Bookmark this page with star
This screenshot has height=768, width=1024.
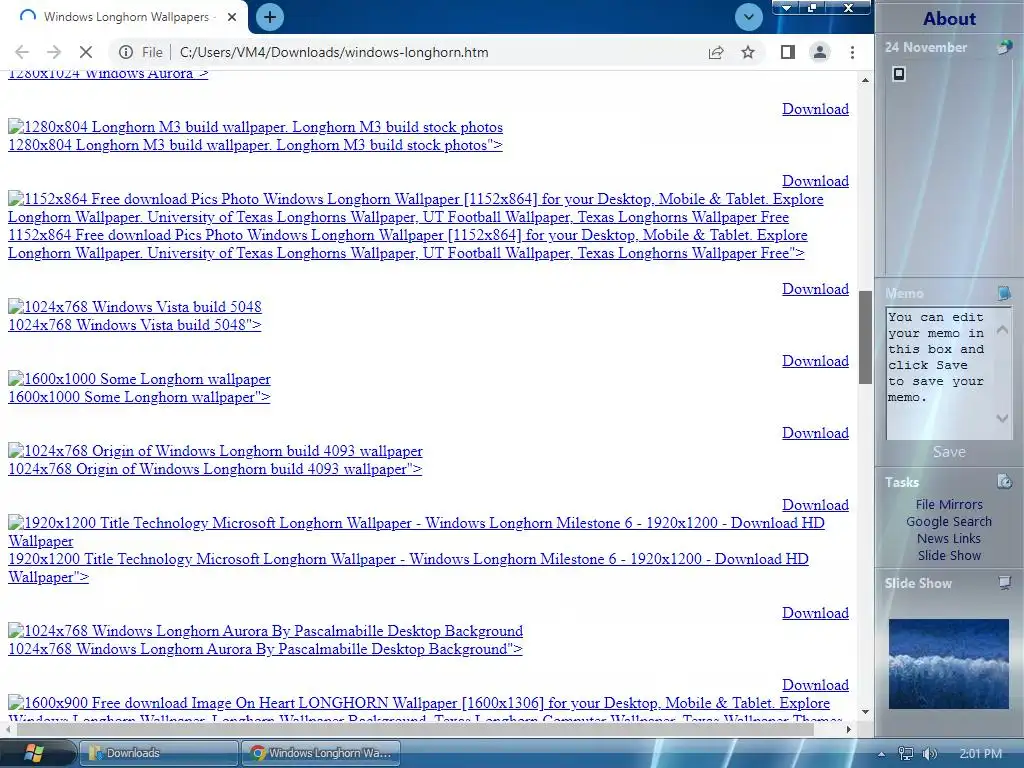(x=748, y=52)
